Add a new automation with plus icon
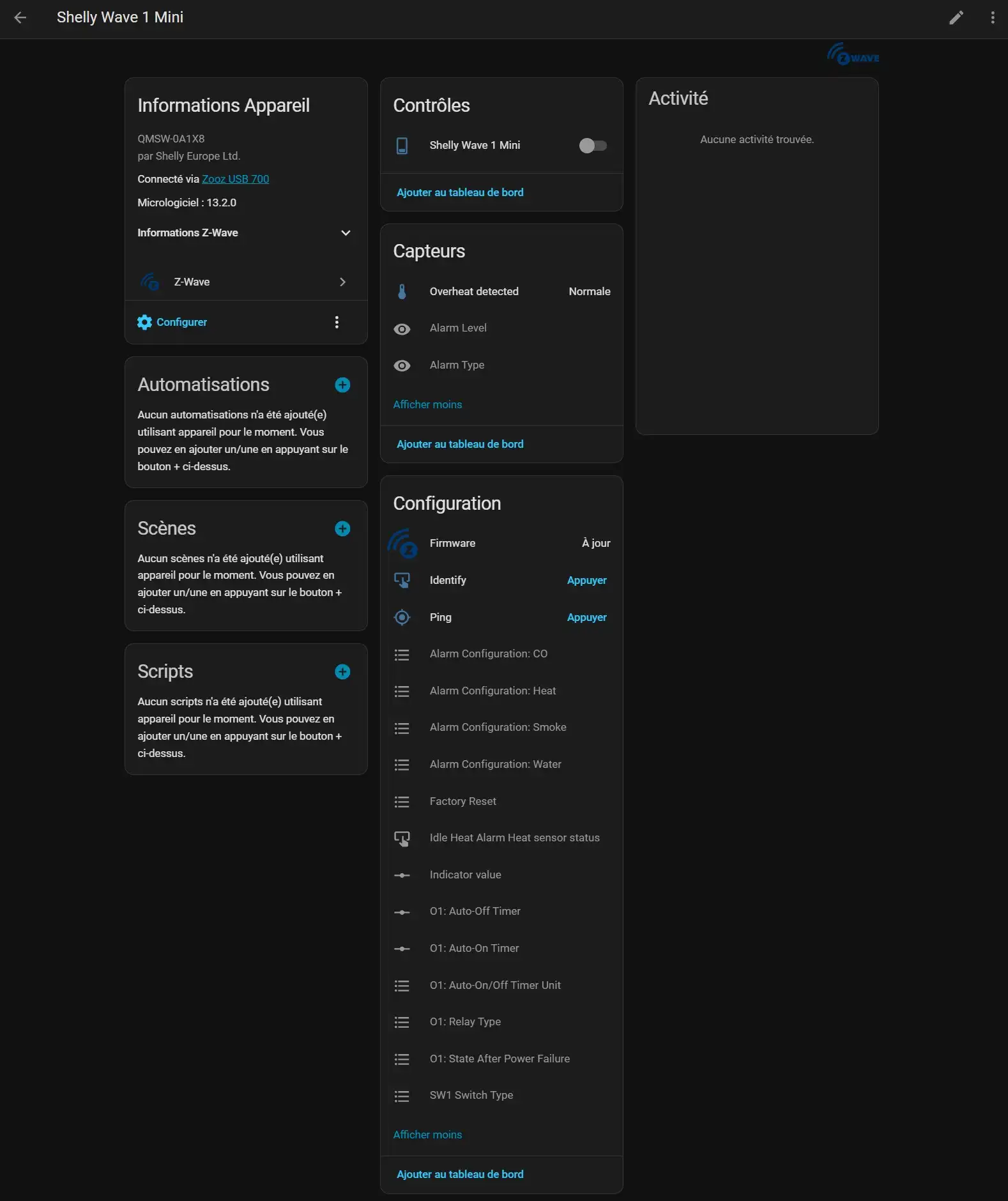This screenshot has width=1008, height=1201. (x=342, y=385)
